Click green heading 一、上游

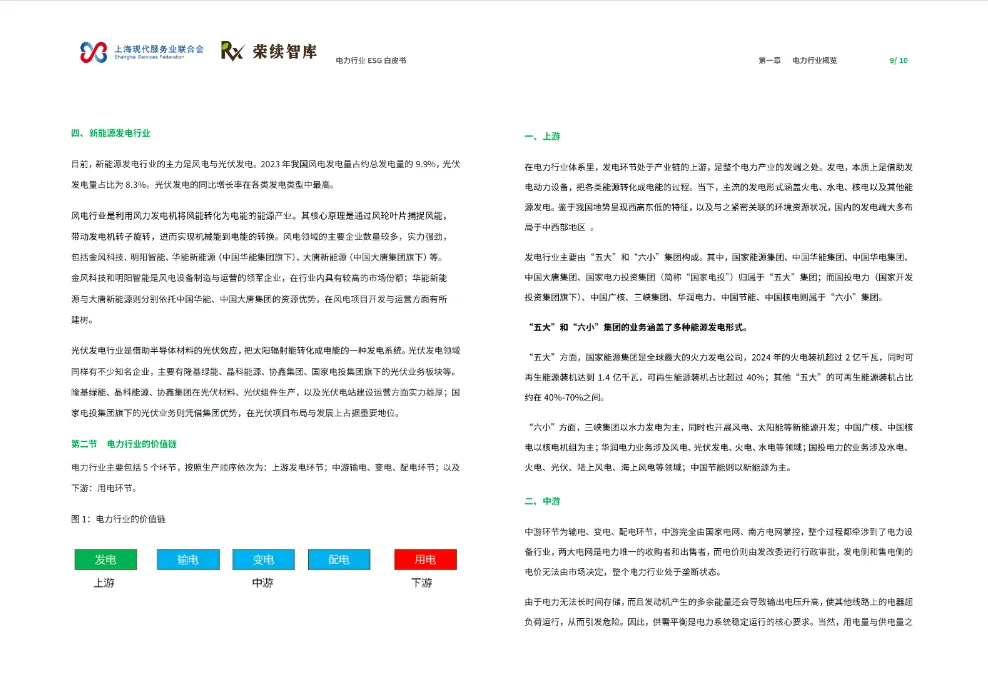click(x=543, y=136)
